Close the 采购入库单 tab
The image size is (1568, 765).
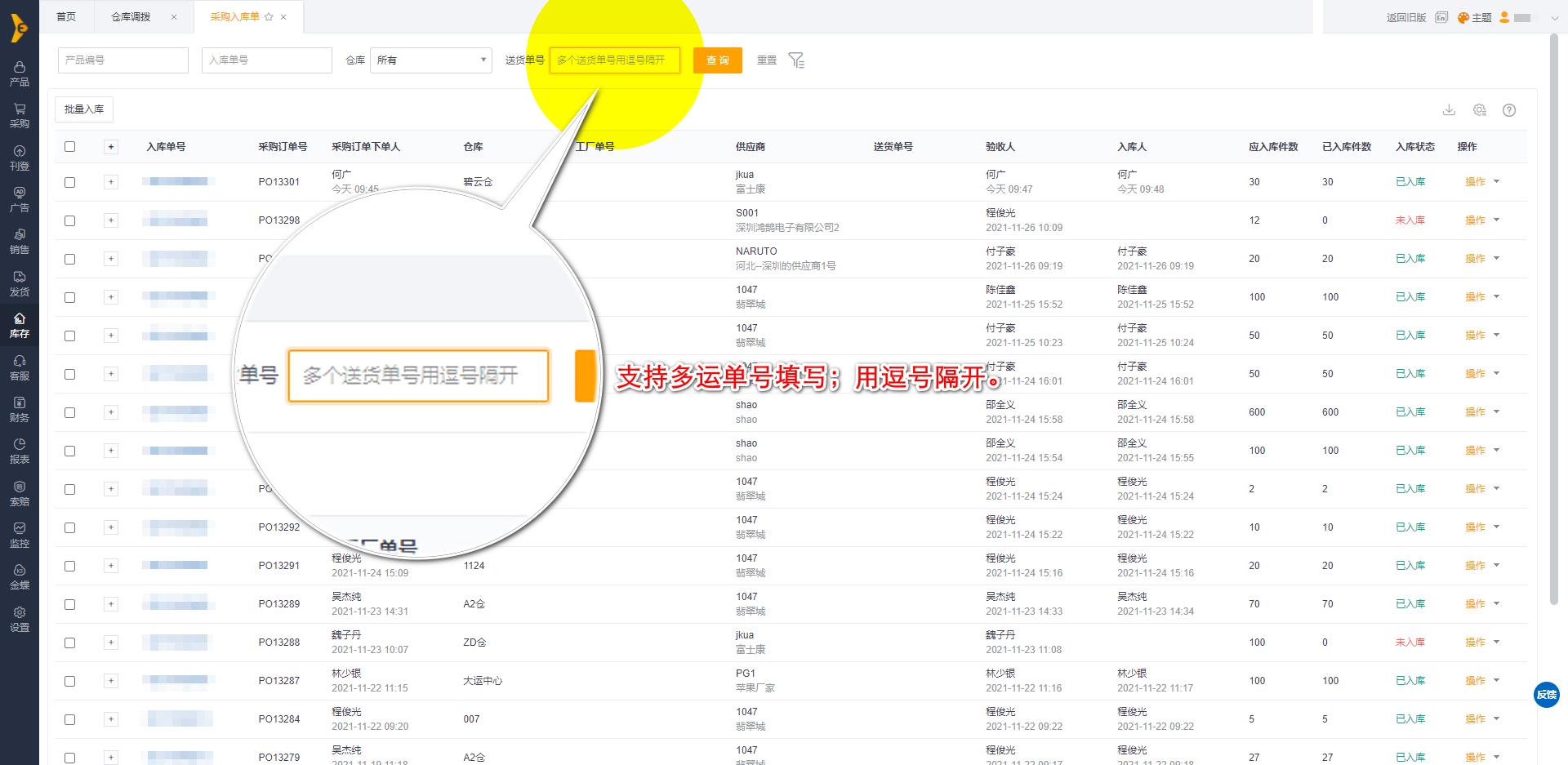tap(283, 17)
